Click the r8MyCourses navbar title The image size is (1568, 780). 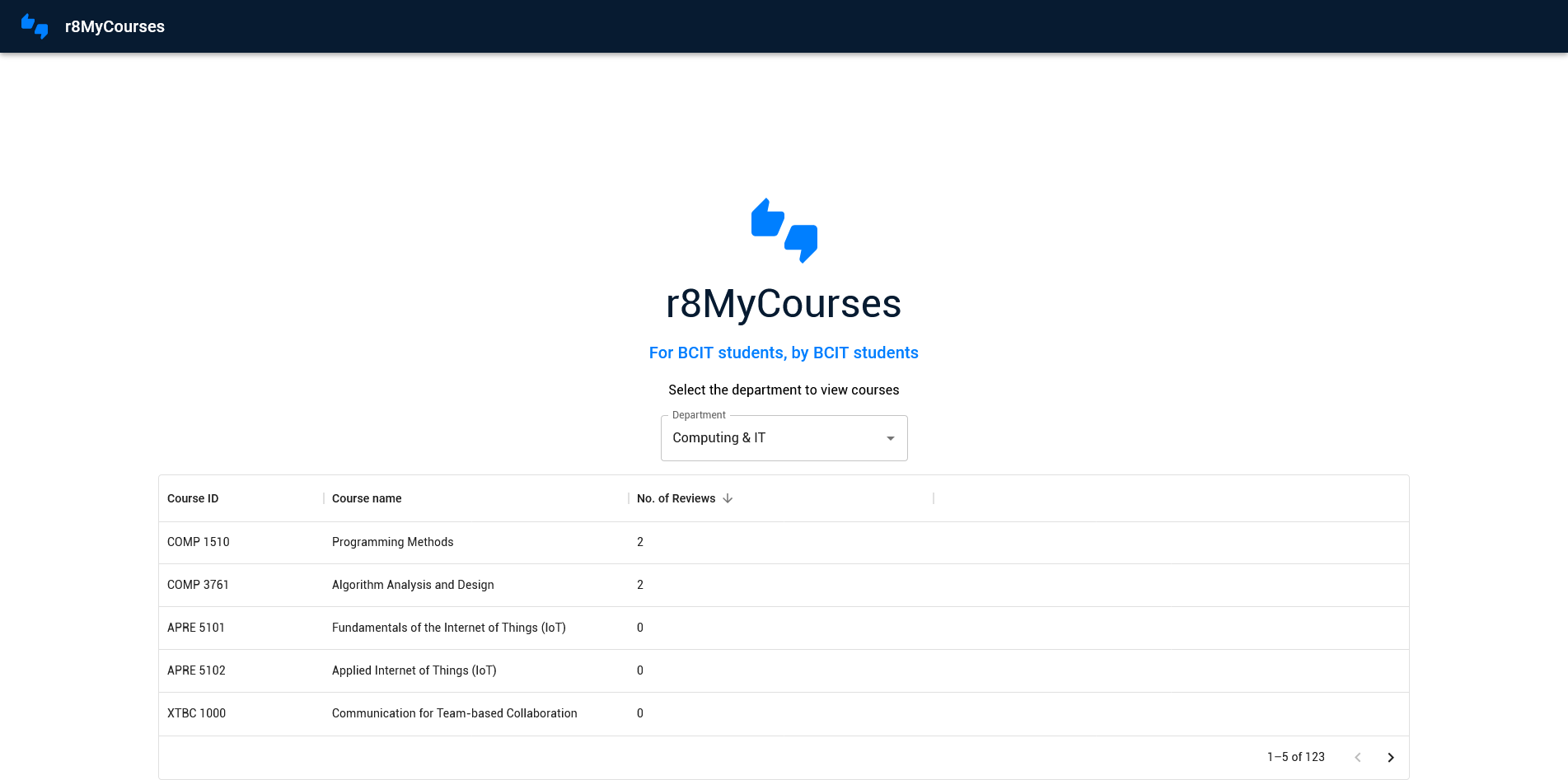[x=115, y=26]
